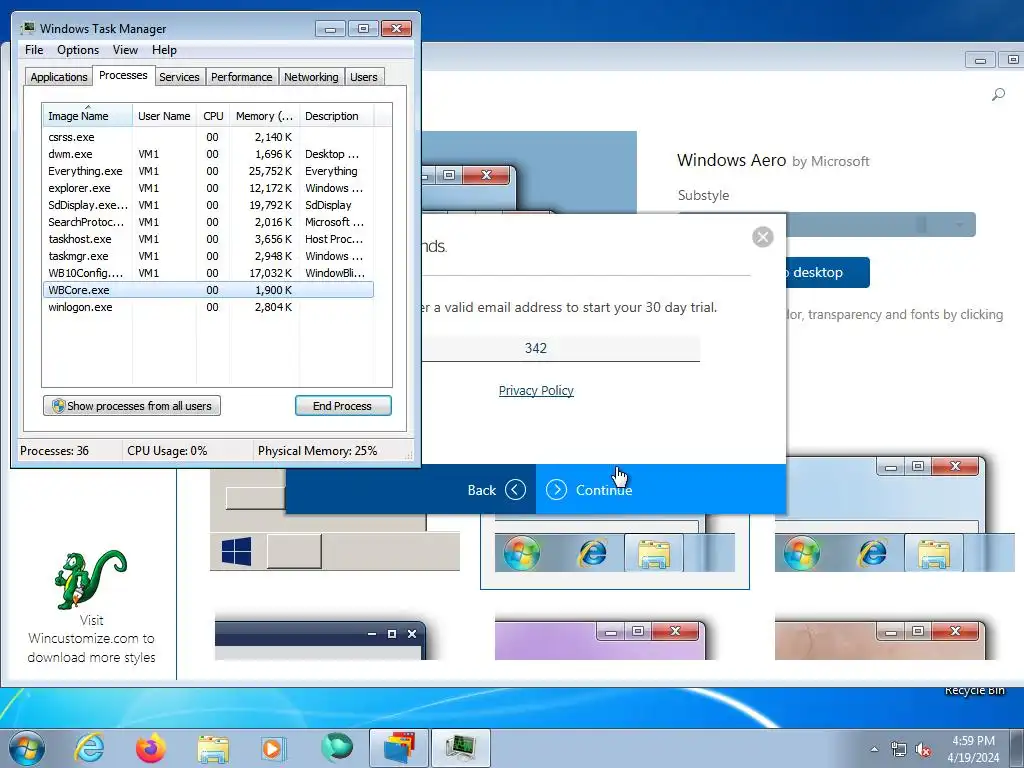Switch to the Users tab

[364, 77]
